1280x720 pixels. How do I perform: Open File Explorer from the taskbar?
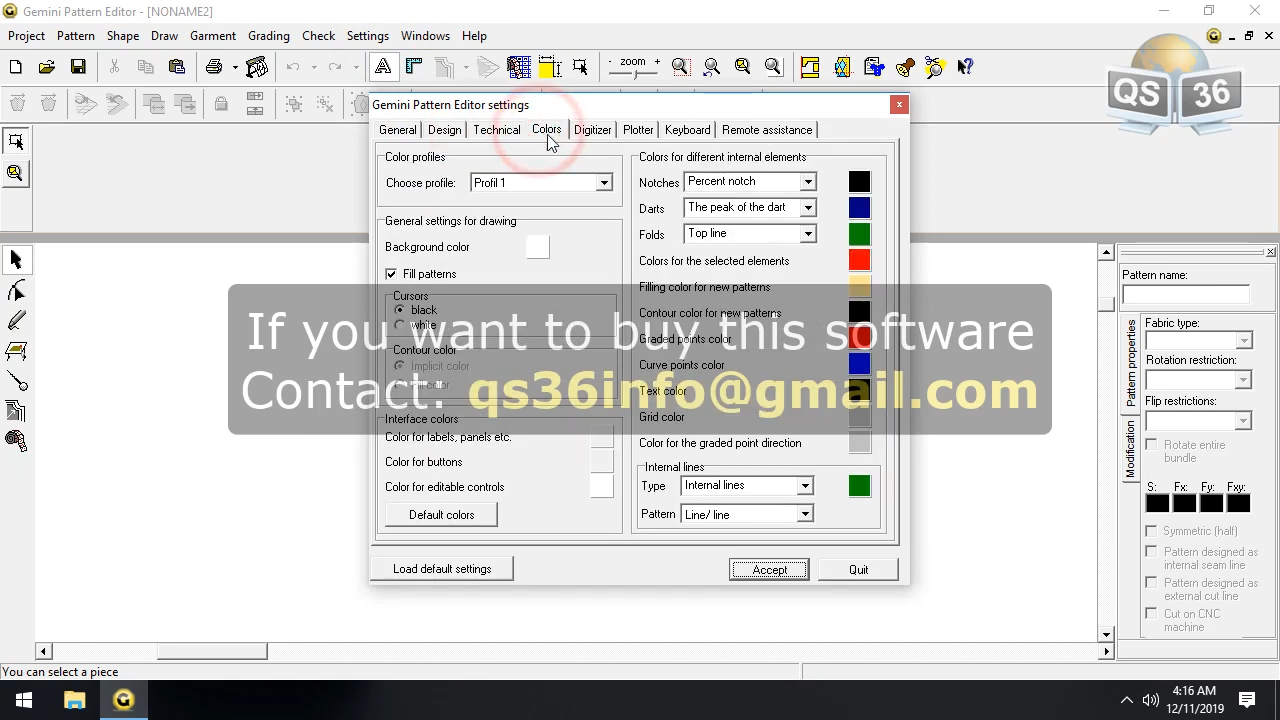coord(75,700)
